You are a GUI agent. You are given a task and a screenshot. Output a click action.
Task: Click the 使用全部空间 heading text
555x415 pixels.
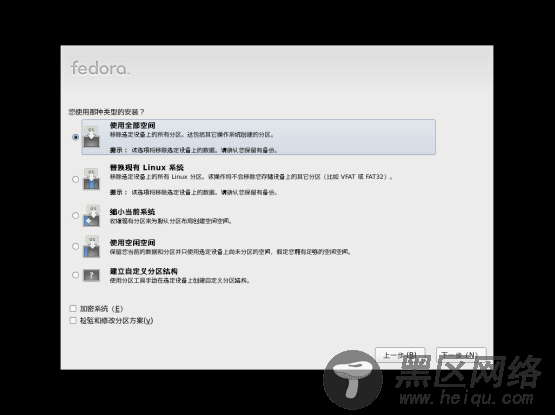tap(132, 125)
